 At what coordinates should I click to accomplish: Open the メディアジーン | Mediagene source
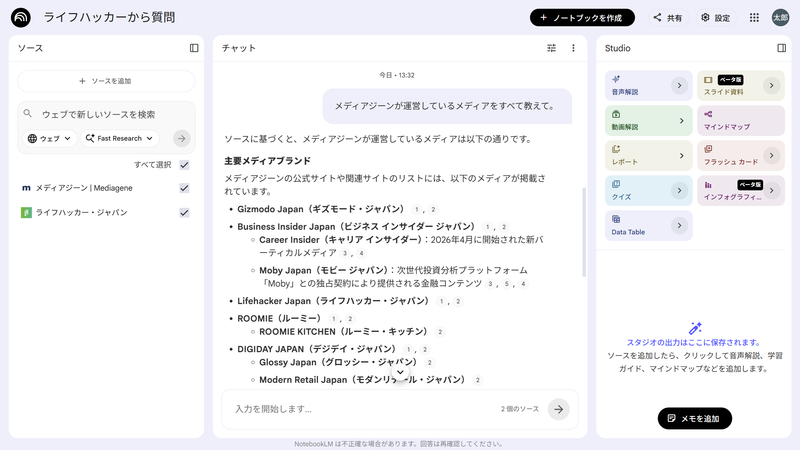(x=84, y=188)
